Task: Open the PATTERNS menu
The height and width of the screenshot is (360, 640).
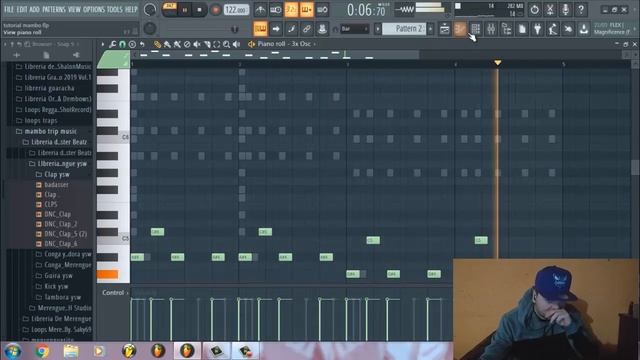Action: (x=53, y=9)
